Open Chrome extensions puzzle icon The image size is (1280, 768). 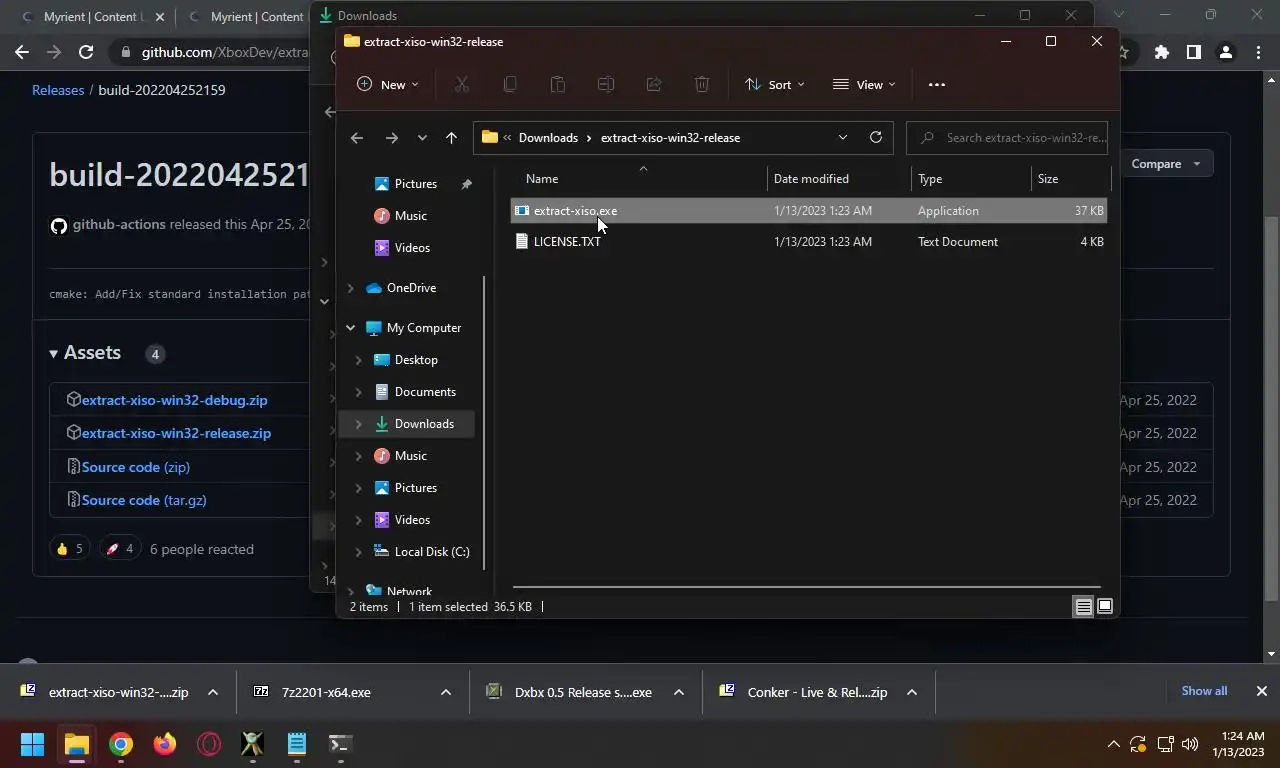tap(1161, 52)
